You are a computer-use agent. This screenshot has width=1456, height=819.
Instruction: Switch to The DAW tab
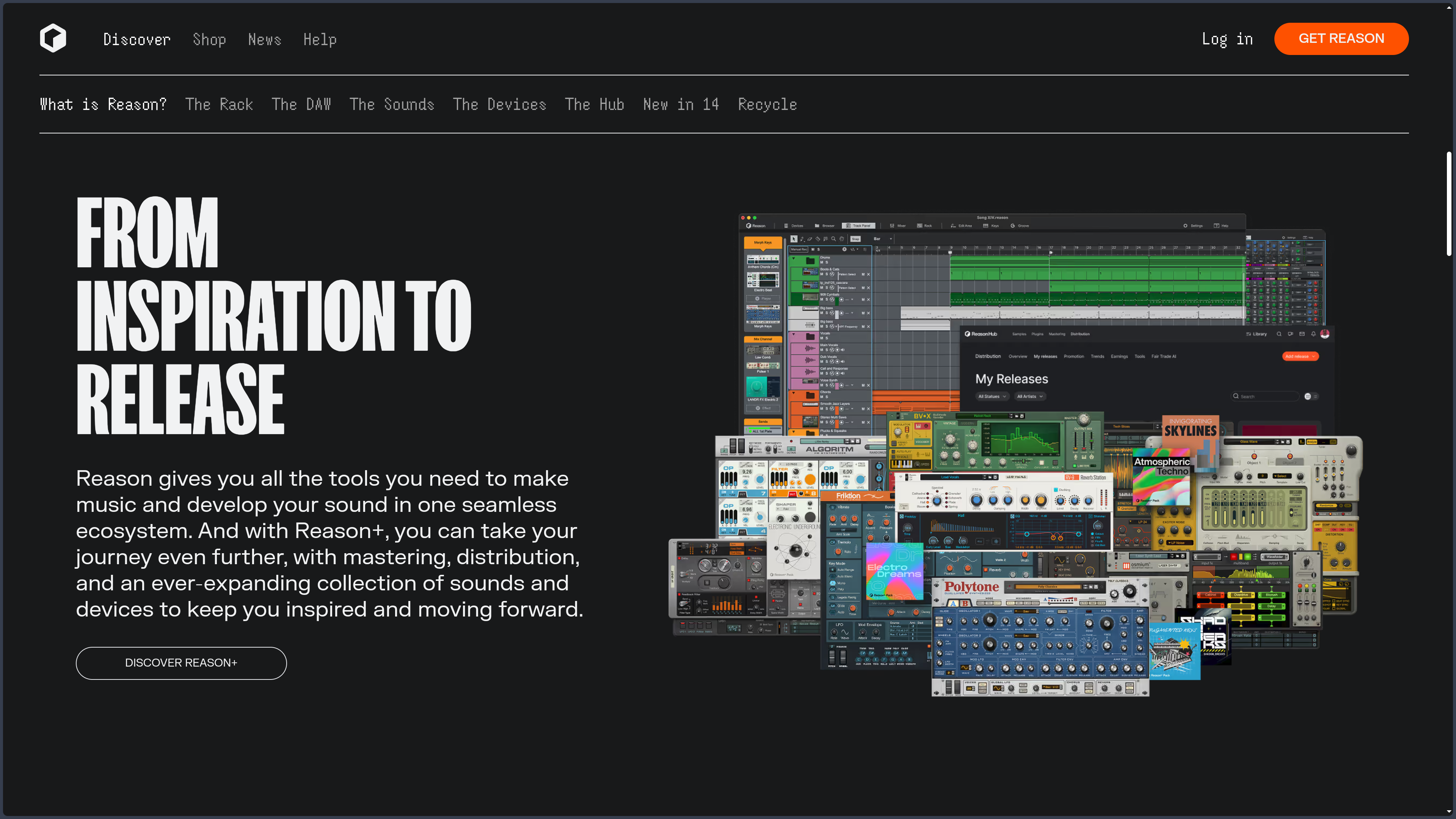coord(301,105)
